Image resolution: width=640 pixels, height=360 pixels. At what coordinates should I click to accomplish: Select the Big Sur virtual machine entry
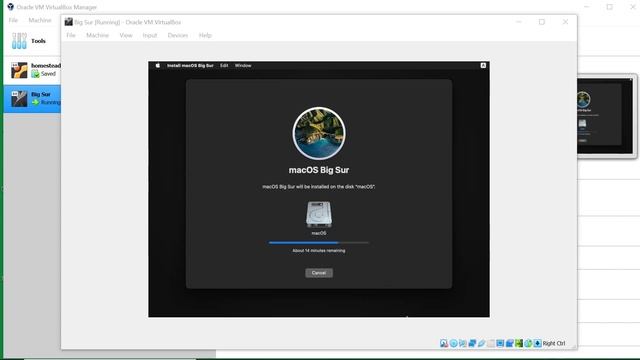(x=33, y=98)
